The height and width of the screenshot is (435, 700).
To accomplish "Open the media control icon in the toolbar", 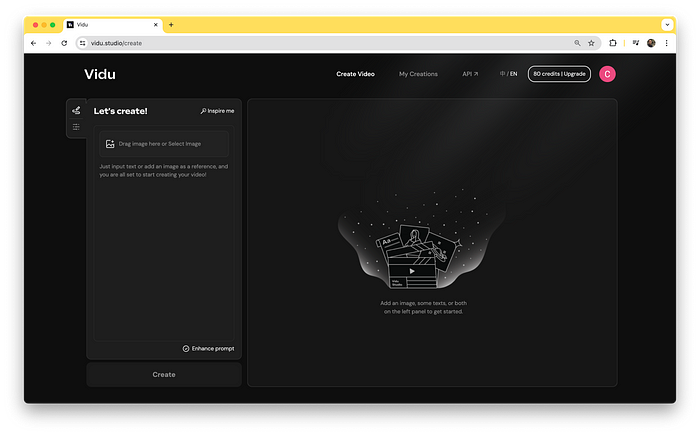I will (636, 43).
